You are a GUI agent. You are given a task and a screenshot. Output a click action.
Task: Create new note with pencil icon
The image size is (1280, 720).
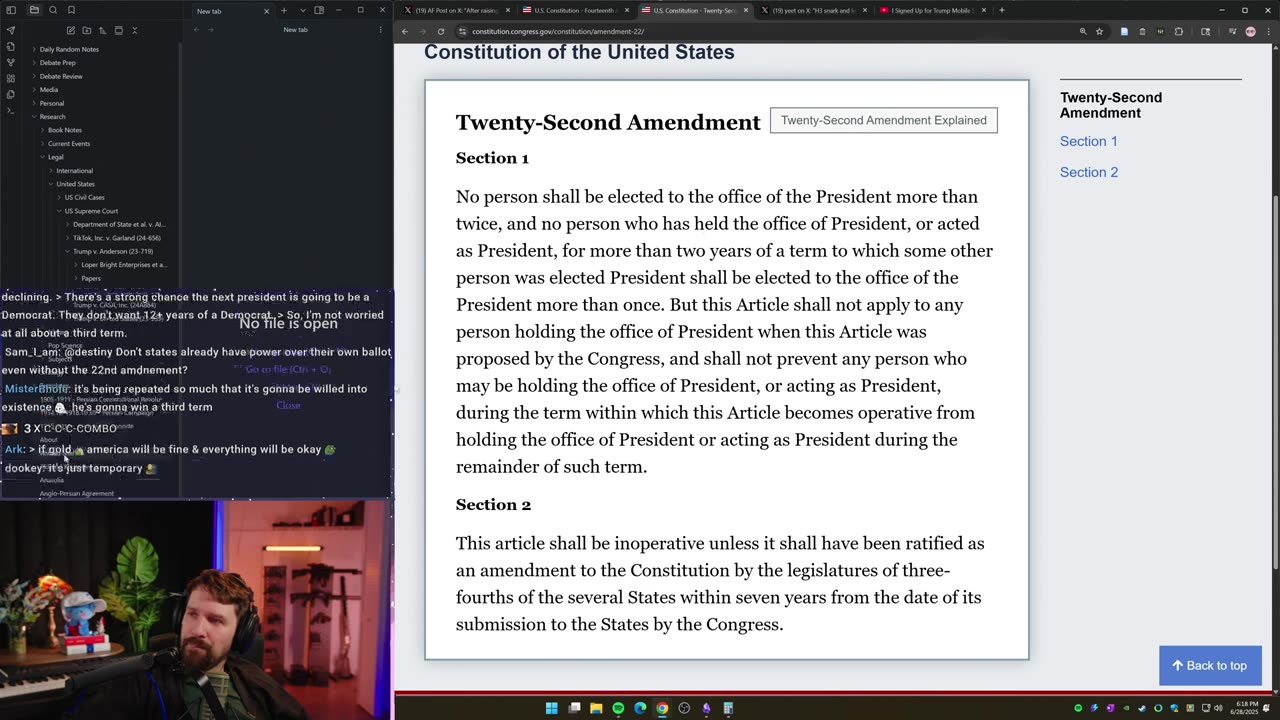(70, 30)
